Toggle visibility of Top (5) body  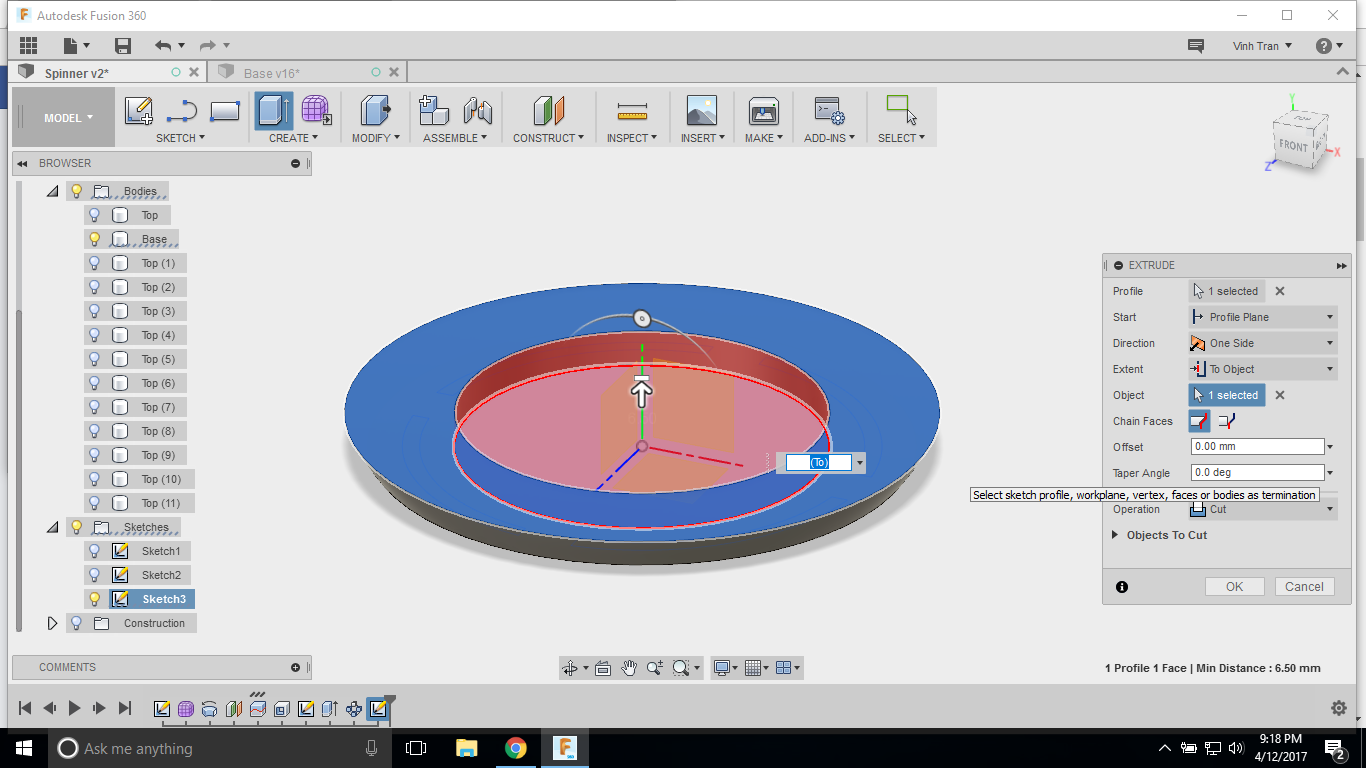click(x=95, y=359)
